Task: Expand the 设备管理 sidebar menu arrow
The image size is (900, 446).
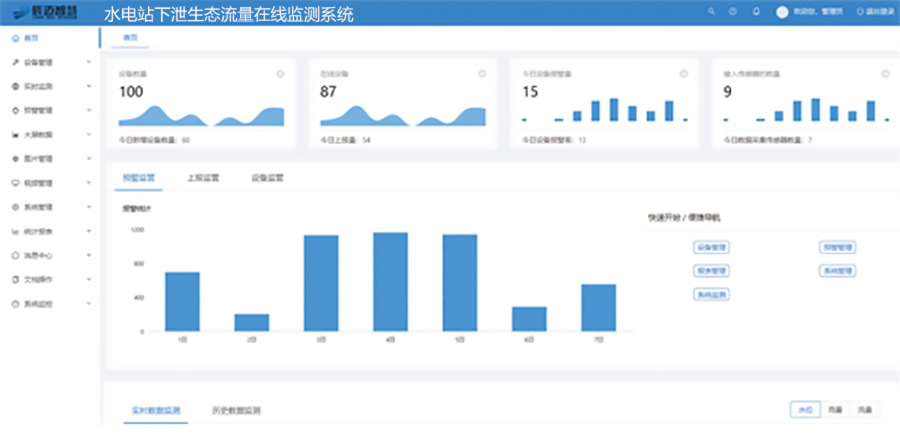Action: pos(89,62)
